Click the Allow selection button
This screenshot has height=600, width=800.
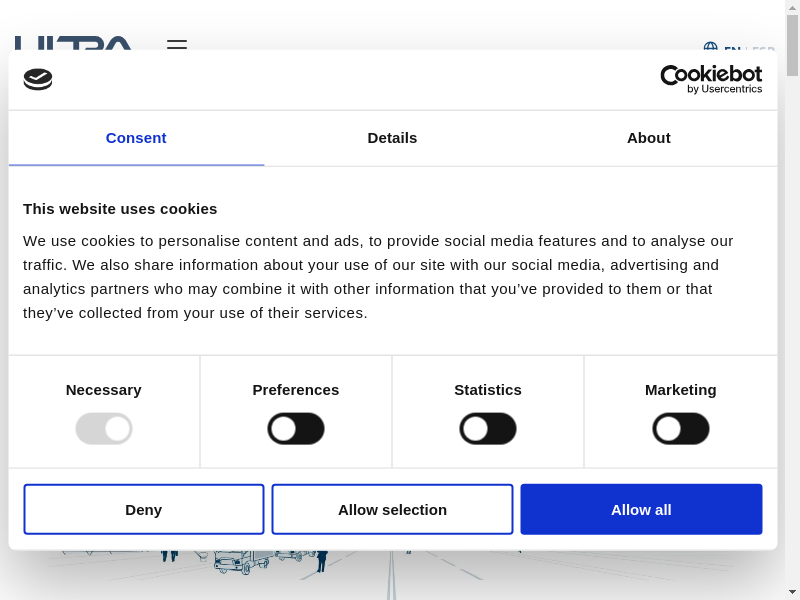(392, 509)
